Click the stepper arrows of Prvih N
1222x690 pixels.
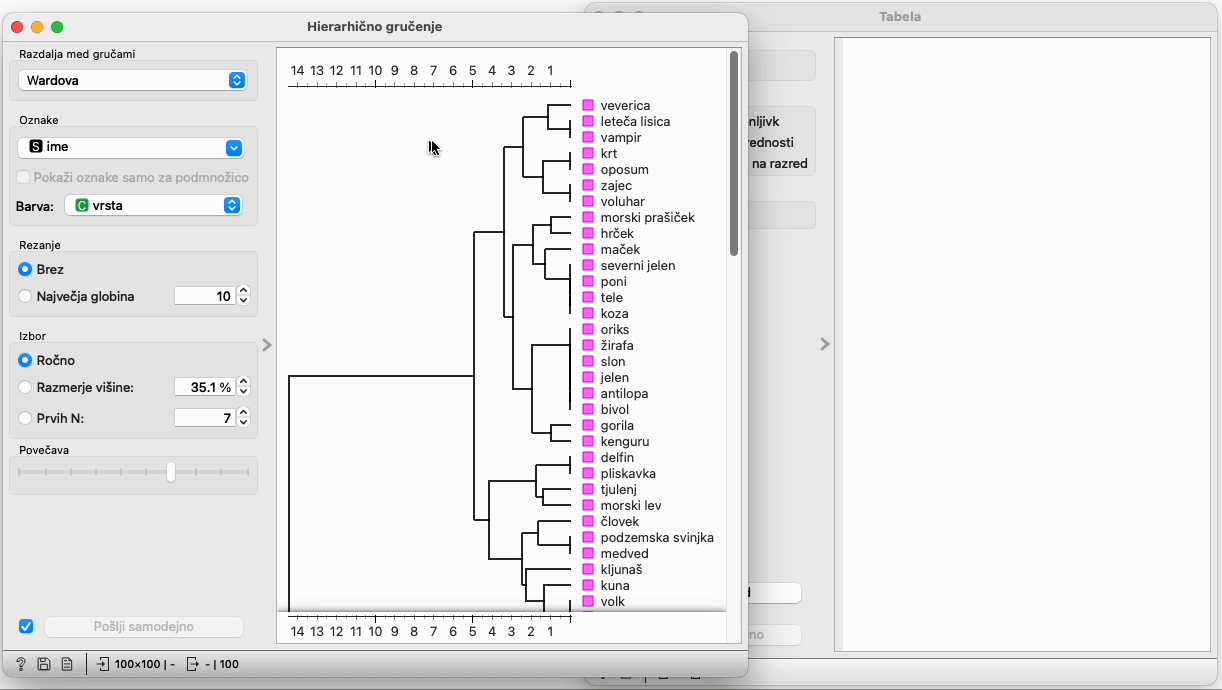[x=244, y=418]
